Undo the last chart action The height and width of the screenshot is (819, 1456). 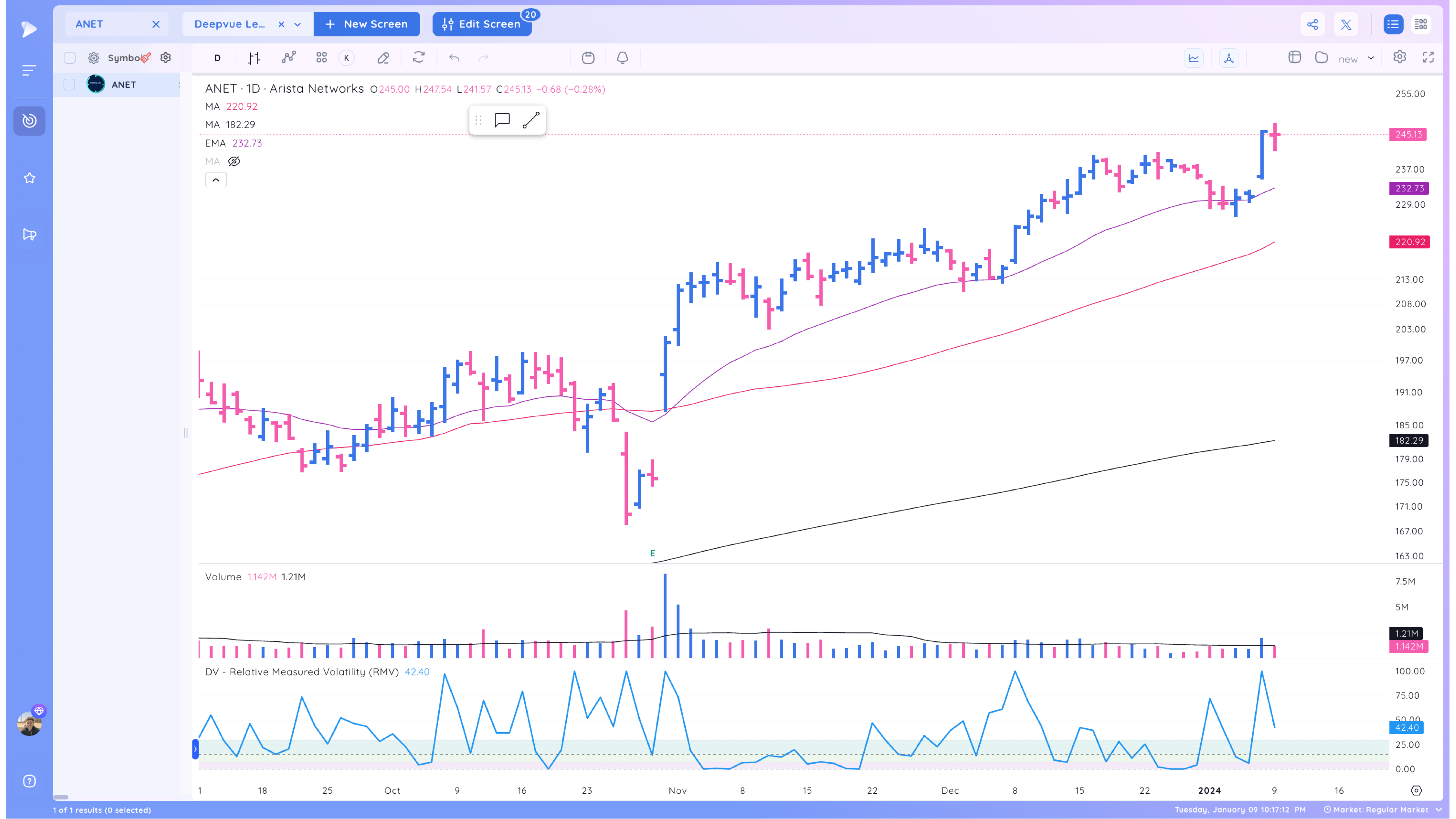click(455, 58)
